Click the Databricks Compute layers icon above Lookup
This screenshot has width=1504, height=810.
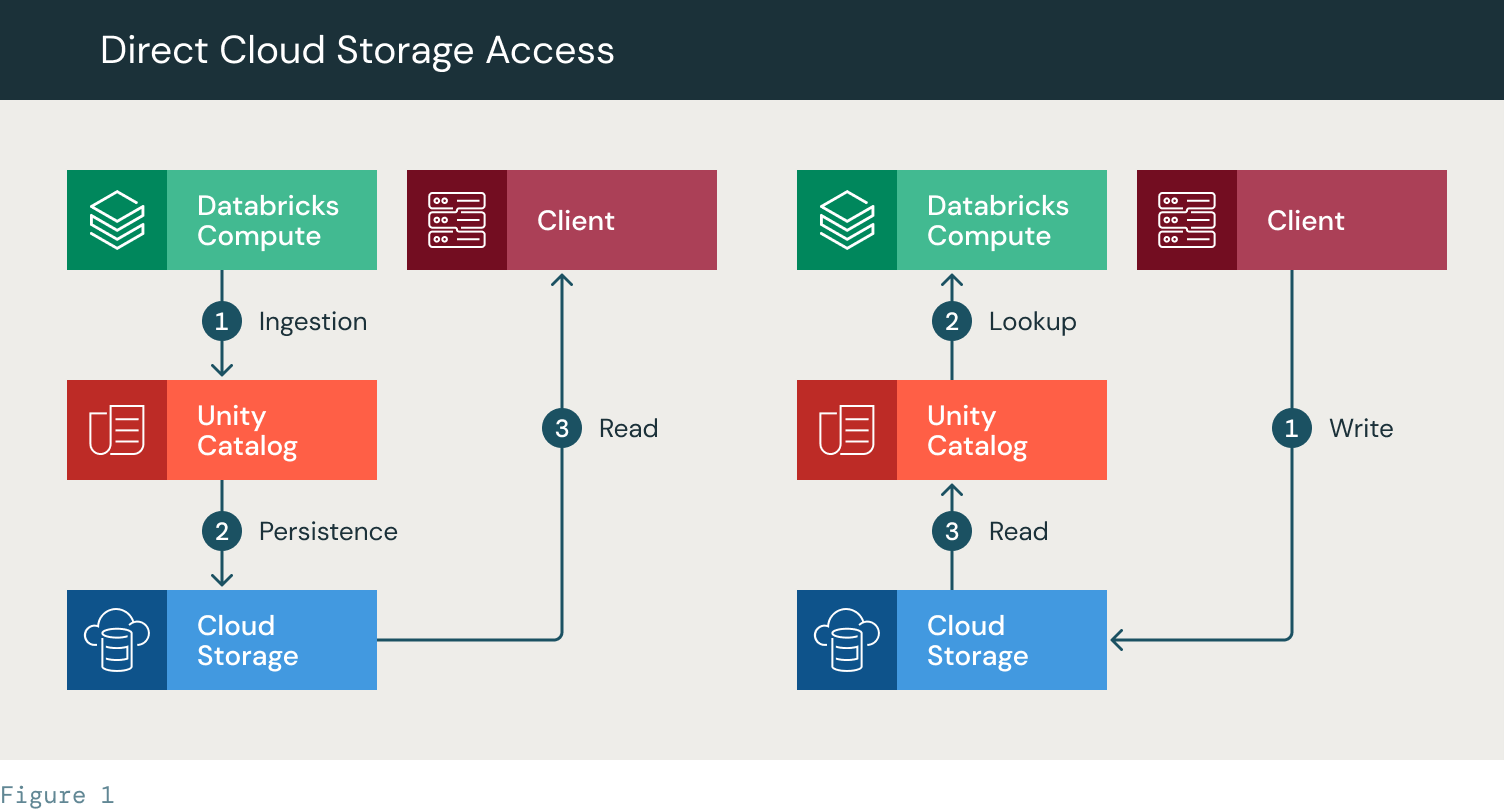[847, 220]
